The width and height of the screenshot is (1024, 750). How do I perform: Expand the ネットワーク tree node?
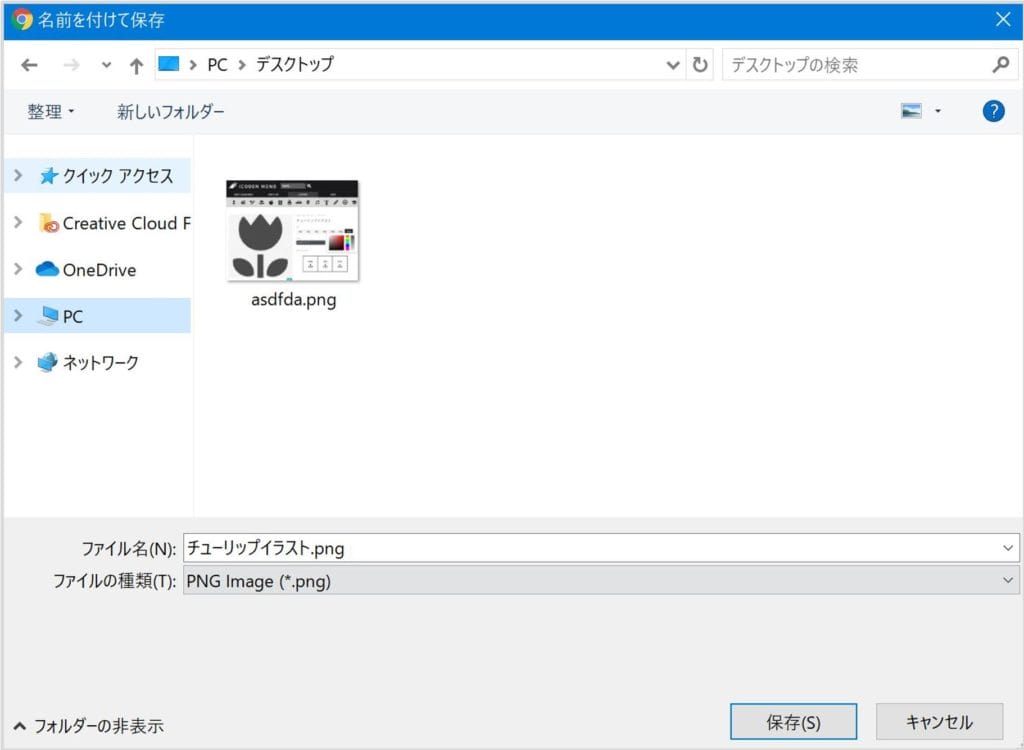click(18, 362)
